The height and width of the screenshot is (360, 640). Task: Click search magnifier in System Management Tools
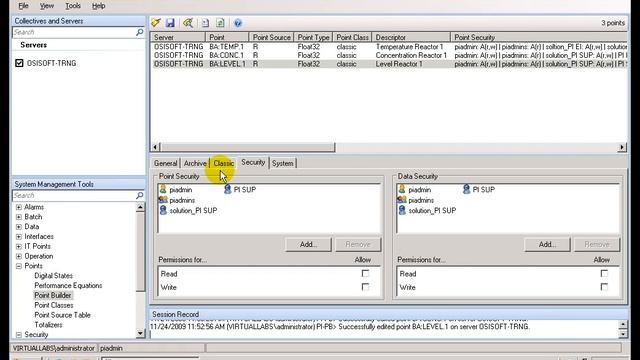pyautogui.click(x=140, y=196)
